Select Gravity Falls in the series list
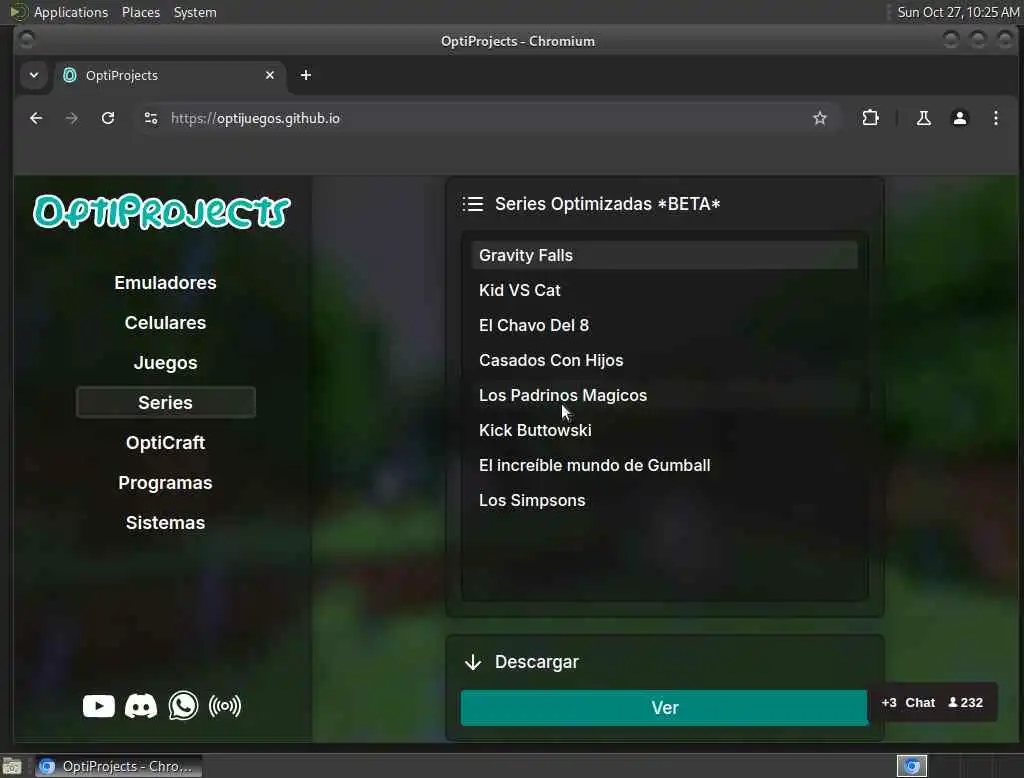Viewport: 1024px width, 778px height. pyautogui.click(x=664, y=255)
